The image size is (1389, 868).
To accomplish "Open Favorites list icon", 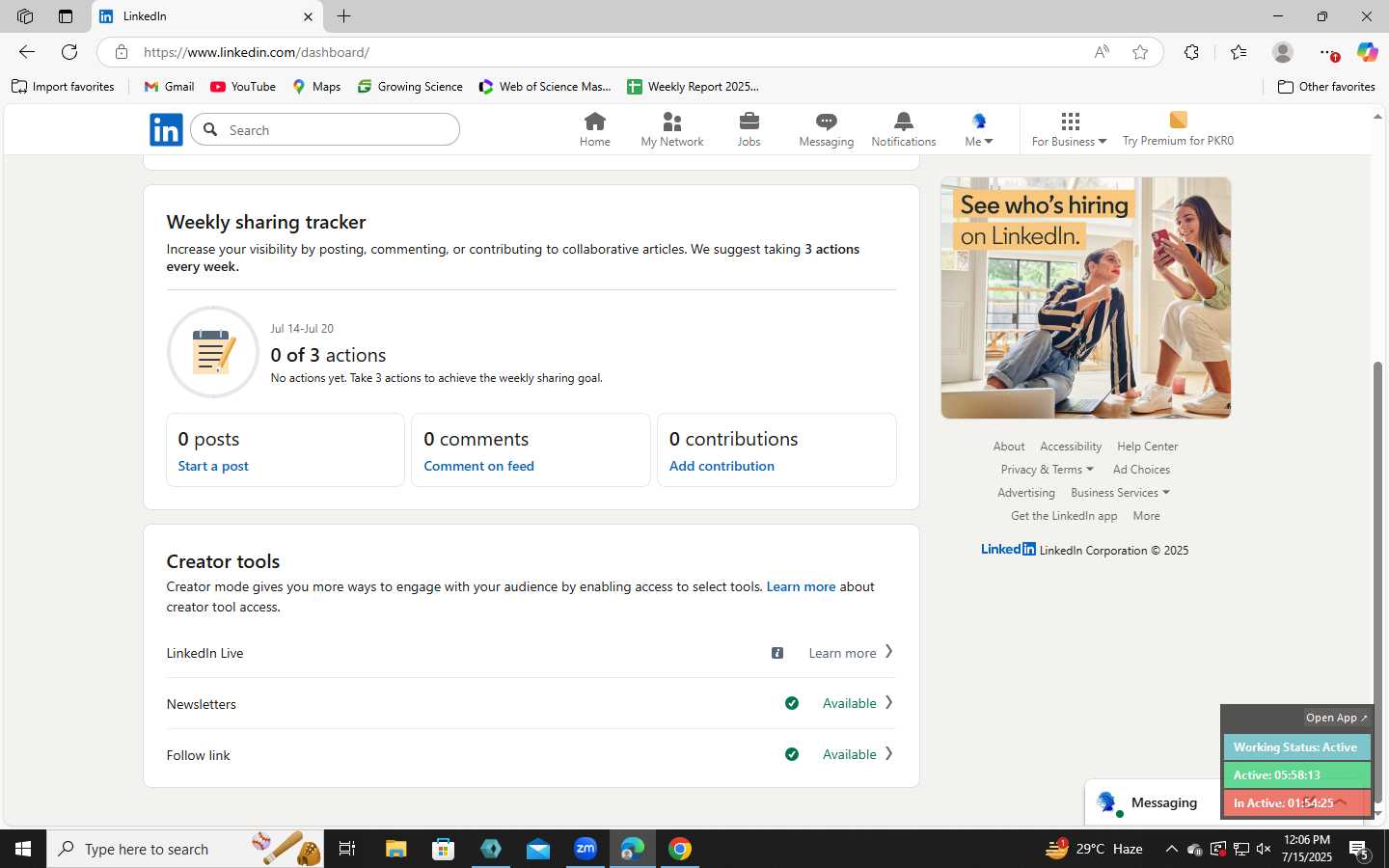I will pos(1239,52).
